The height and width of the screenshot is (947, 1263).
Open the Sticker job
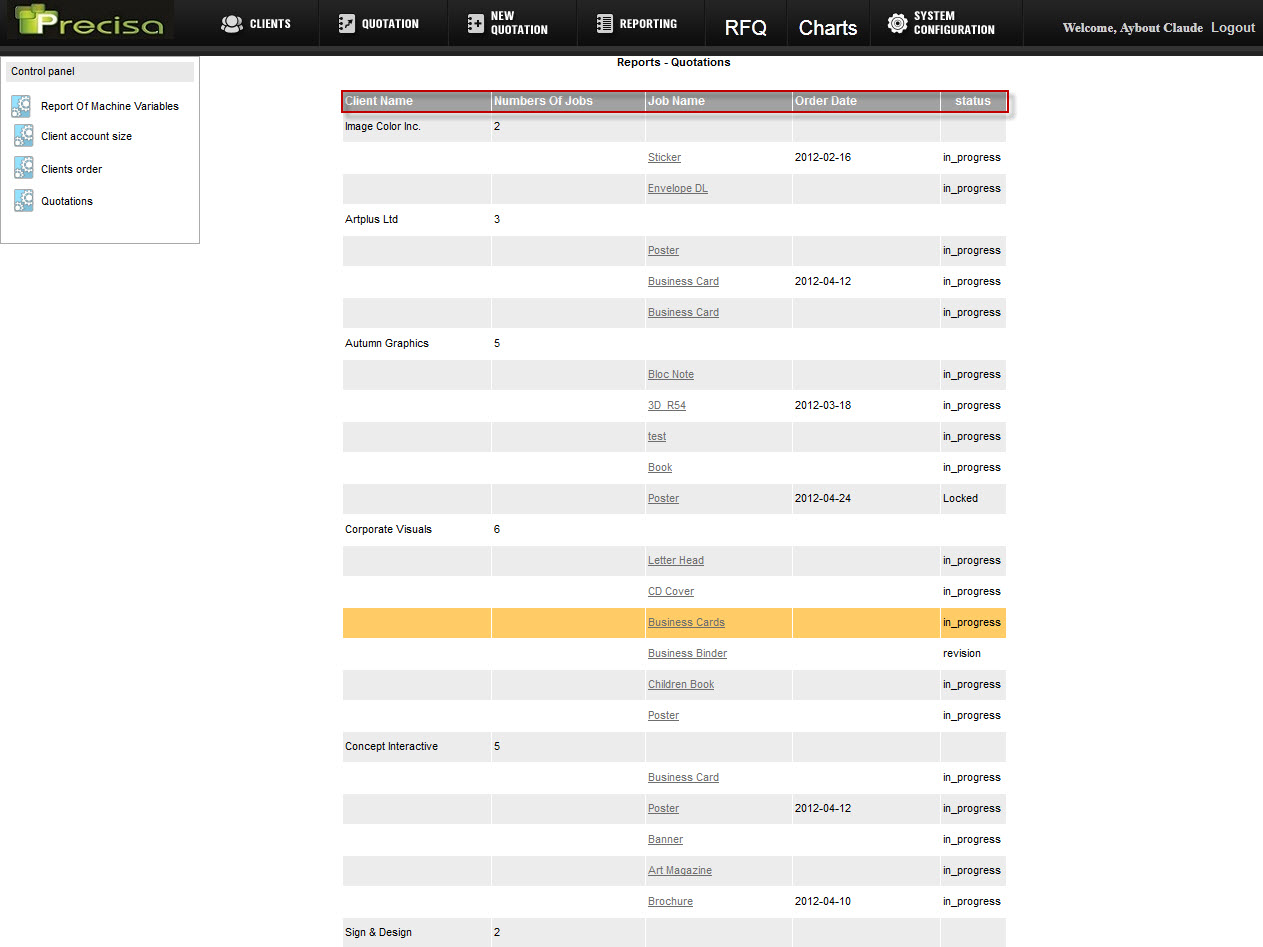tap(664, 157)
